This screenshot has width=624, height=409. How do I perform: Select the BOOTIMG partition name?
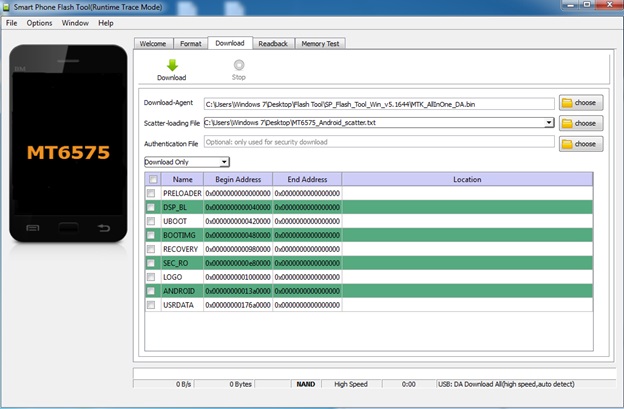[179, 235]
